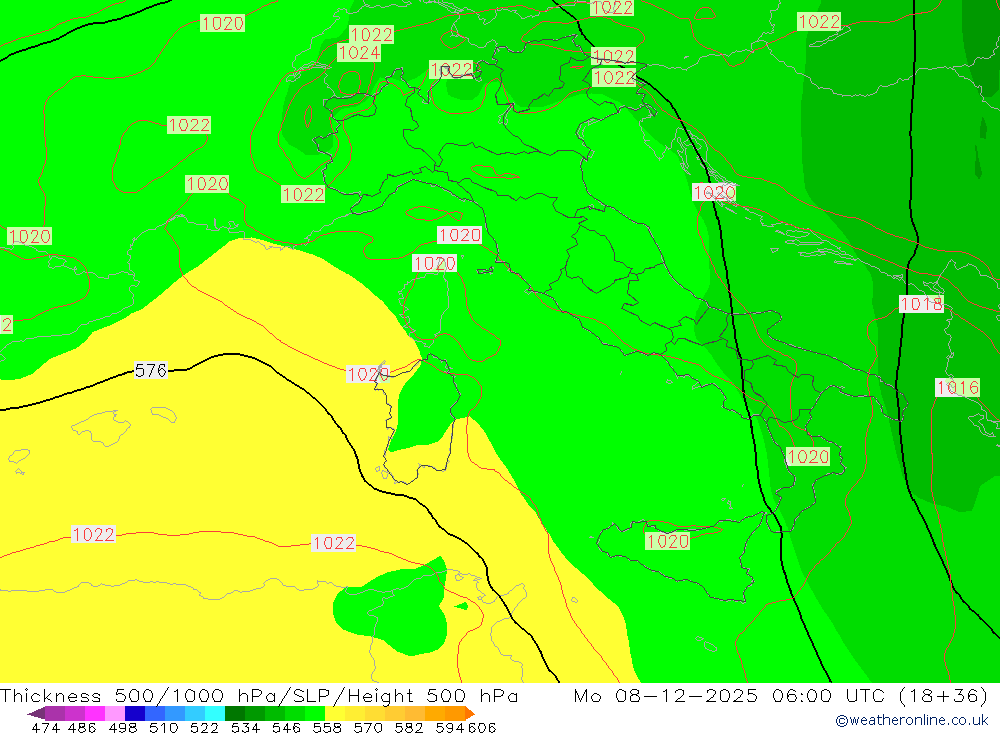1000x733 pixels.
Task: Click the darkest green swatch in the legend
Action: coord(235,713)
